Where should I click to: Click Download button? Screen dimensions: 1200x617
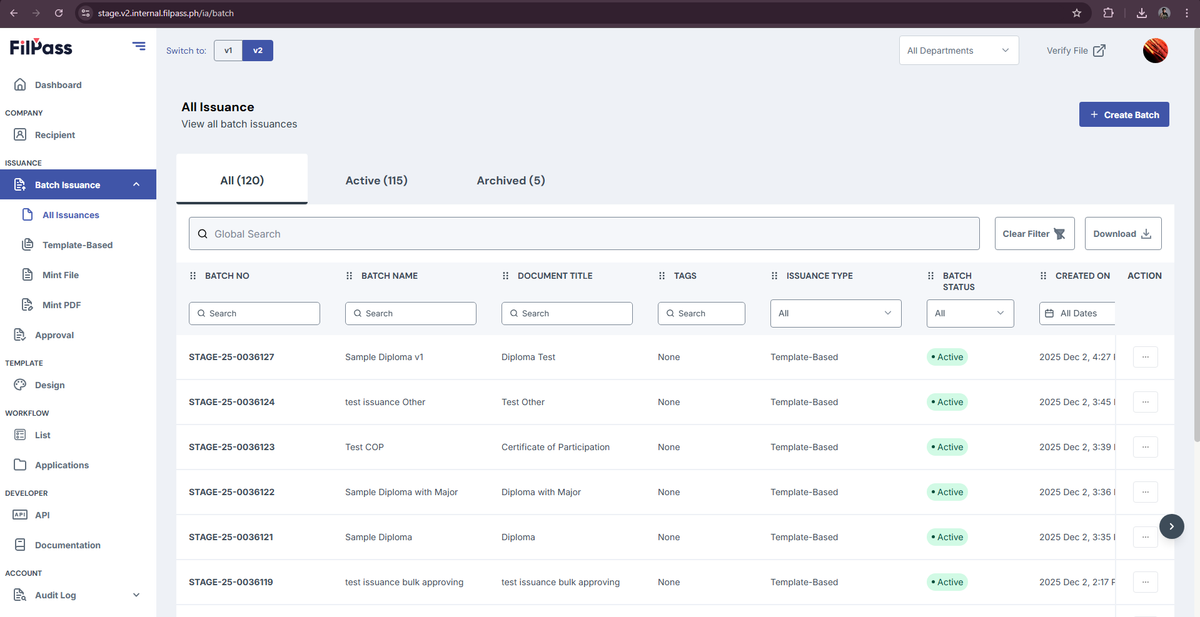click(x=1123, y=234)
